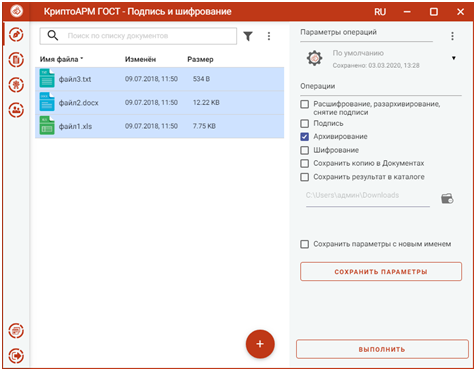Check Сохранить параметры с новым именем

(x=304, y=244)
